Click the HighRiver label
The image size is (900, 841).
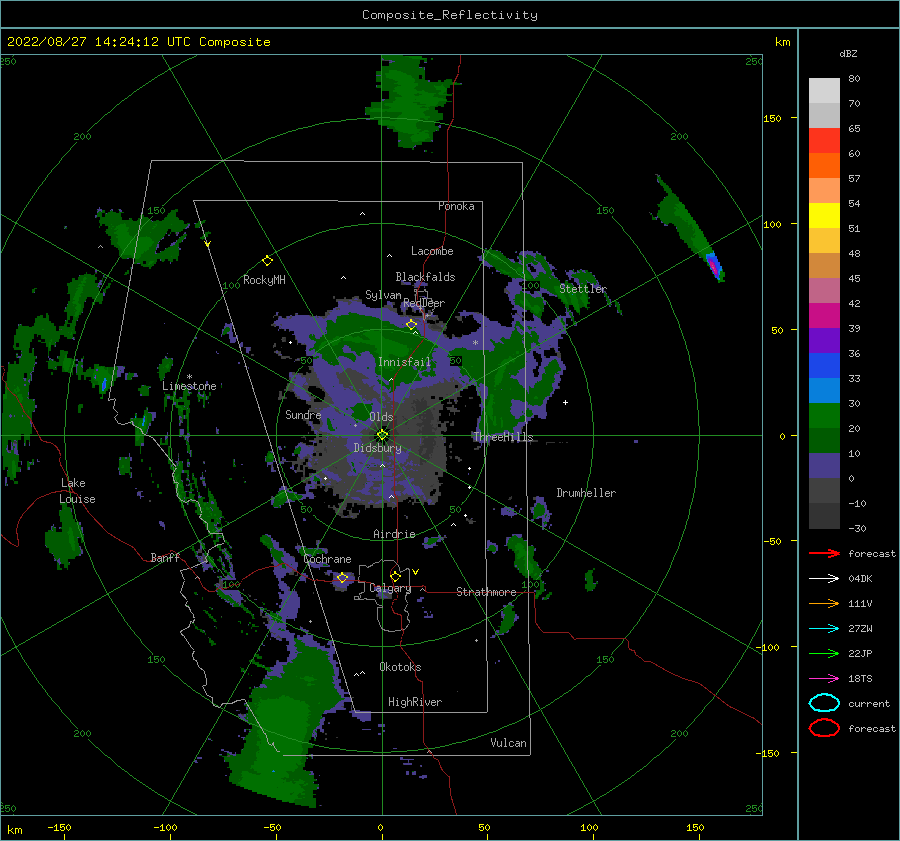click(x=415, y=702)
